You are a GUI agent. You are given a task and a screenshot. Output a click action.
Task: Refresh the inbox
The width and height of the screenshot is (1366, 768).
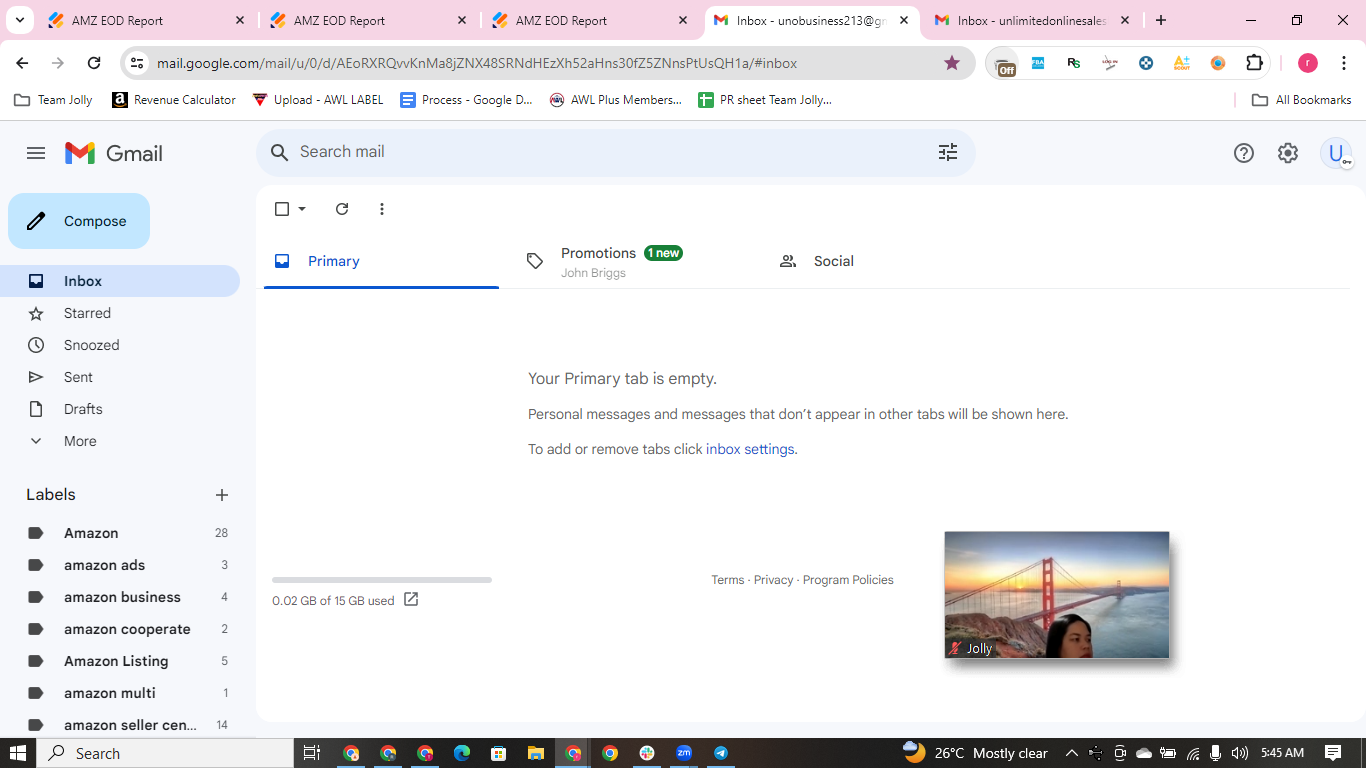pyautogui.click(x=342, y=209)
